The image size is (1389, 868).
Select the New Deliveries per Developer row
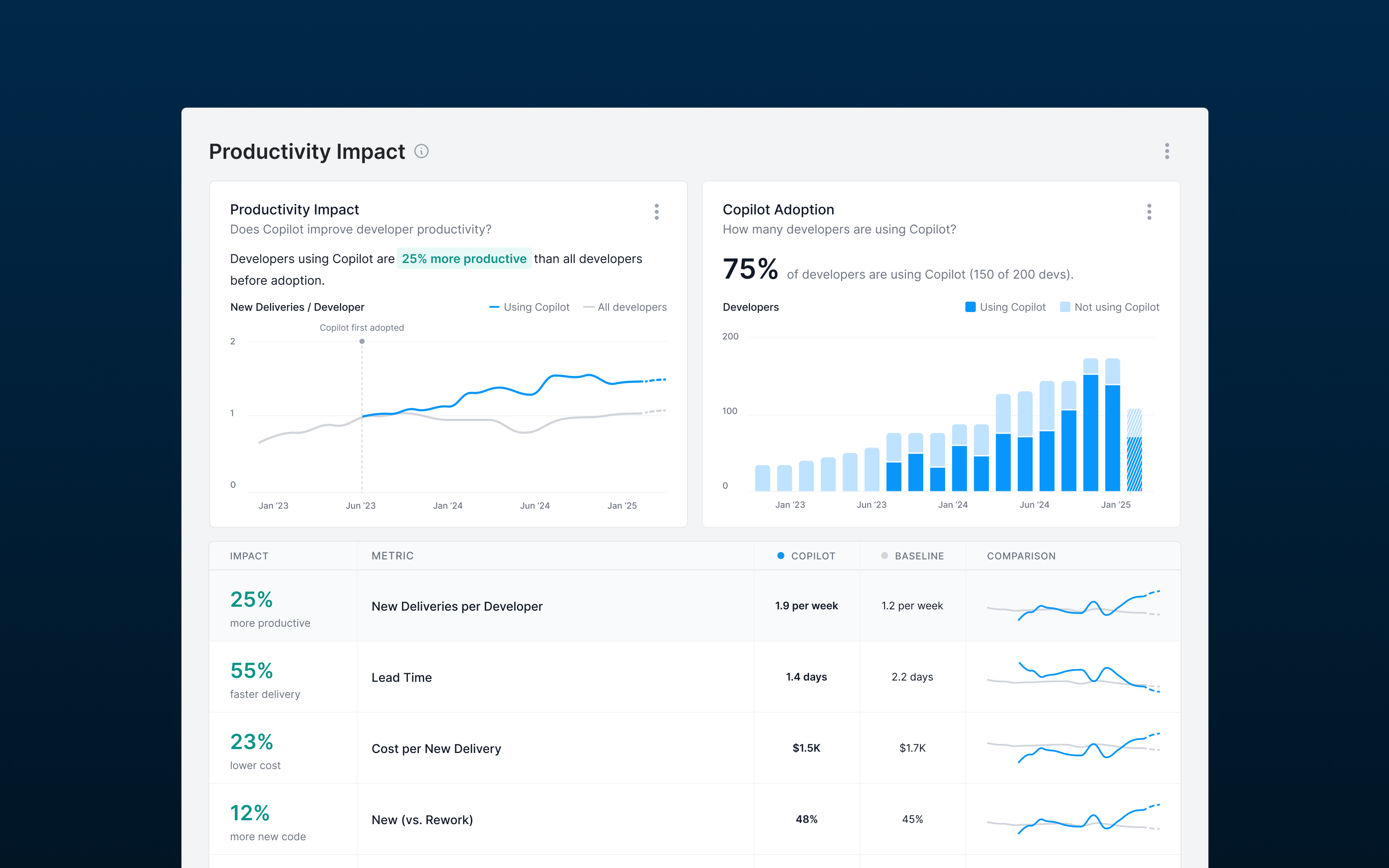click(457, 606)
